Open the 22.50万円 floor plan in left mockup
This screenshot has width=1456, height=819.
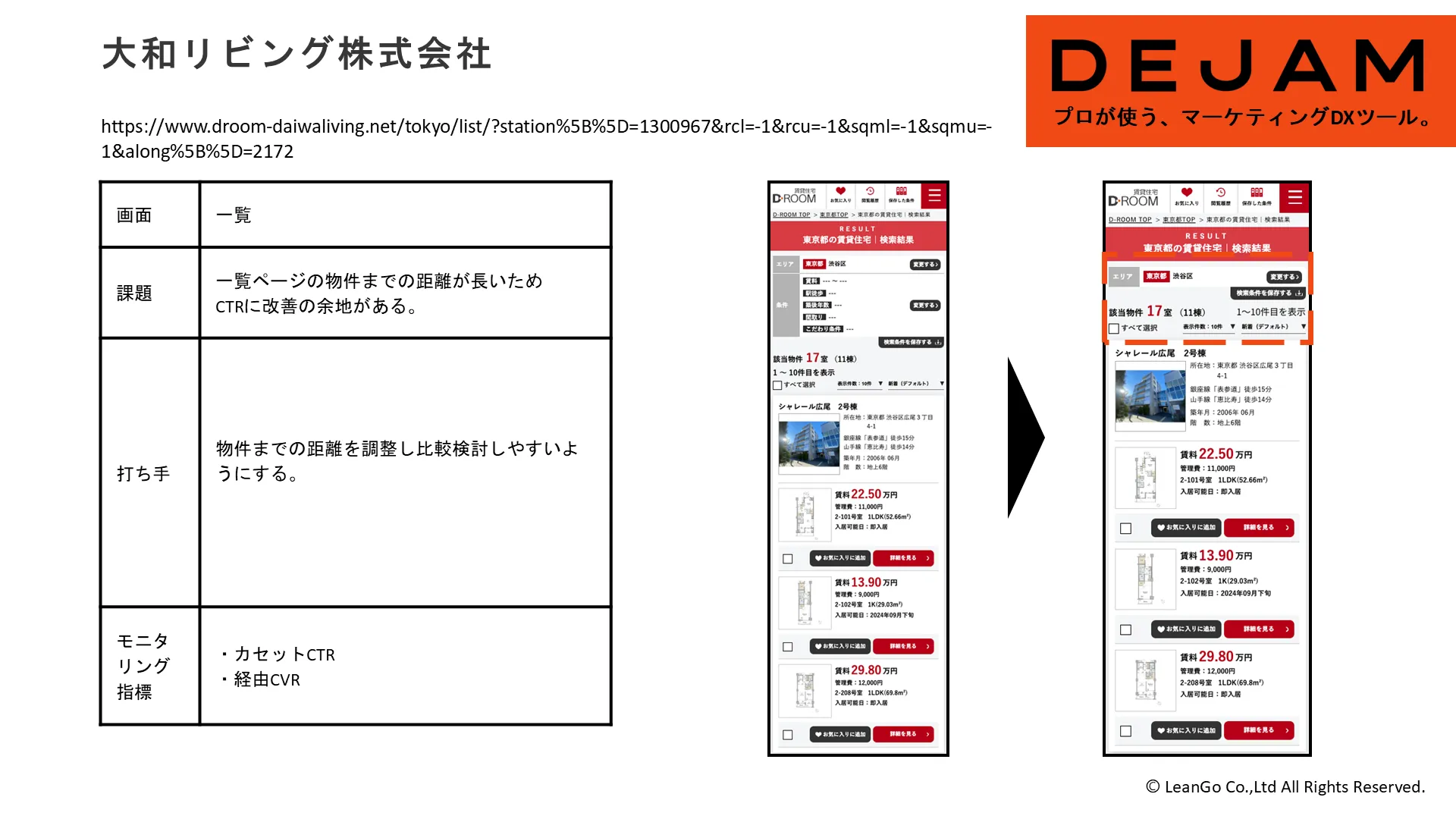805,515
